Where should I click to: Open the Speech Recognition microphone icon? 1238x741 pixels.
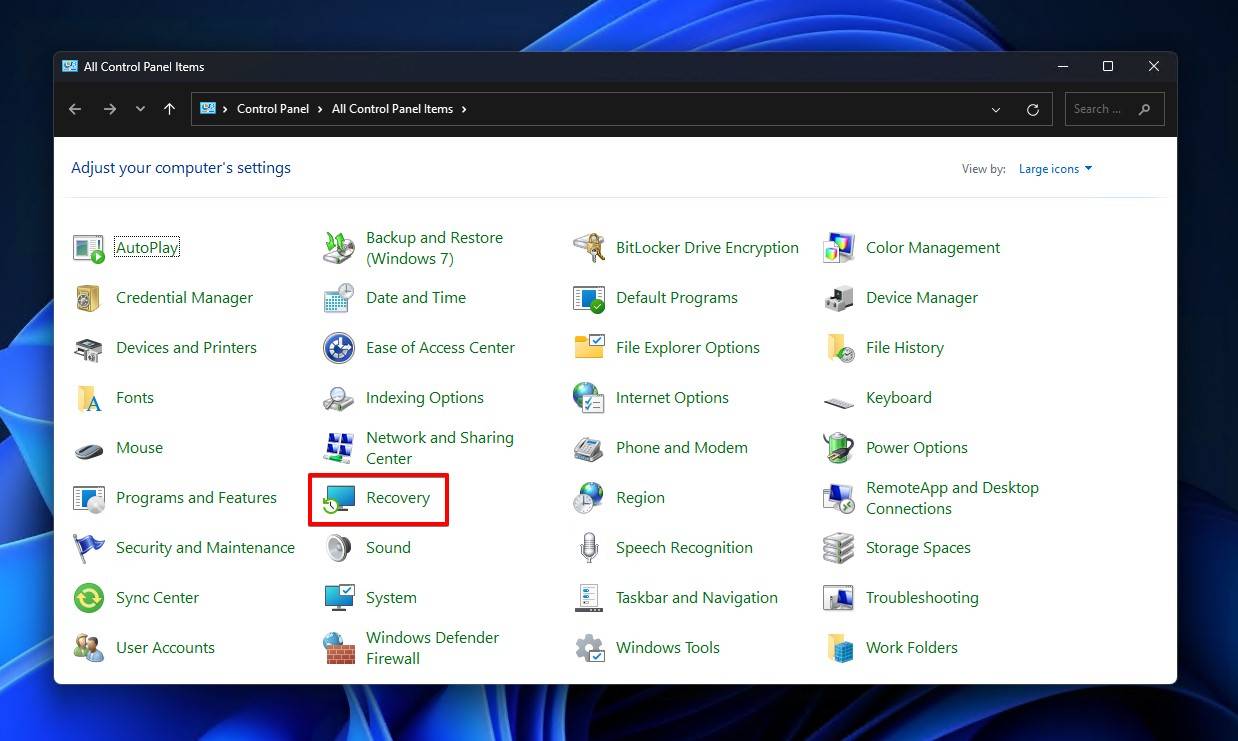[589, 548]
